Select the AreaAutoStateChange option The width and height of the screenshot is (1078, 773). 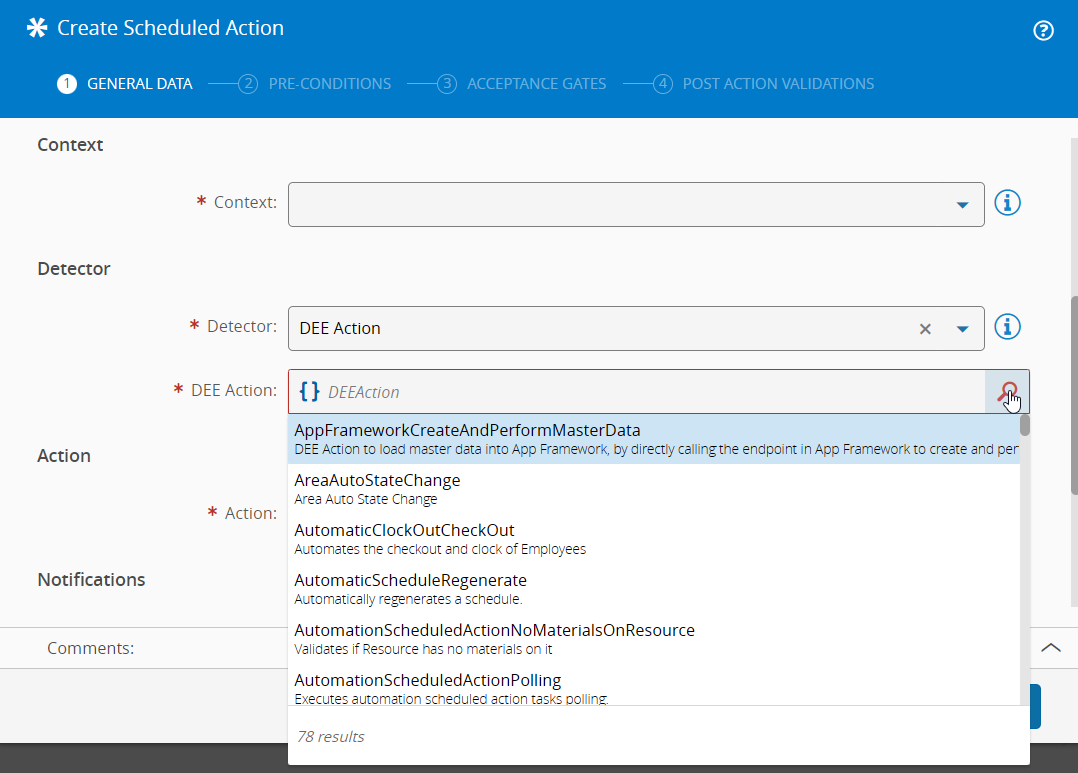377,481
